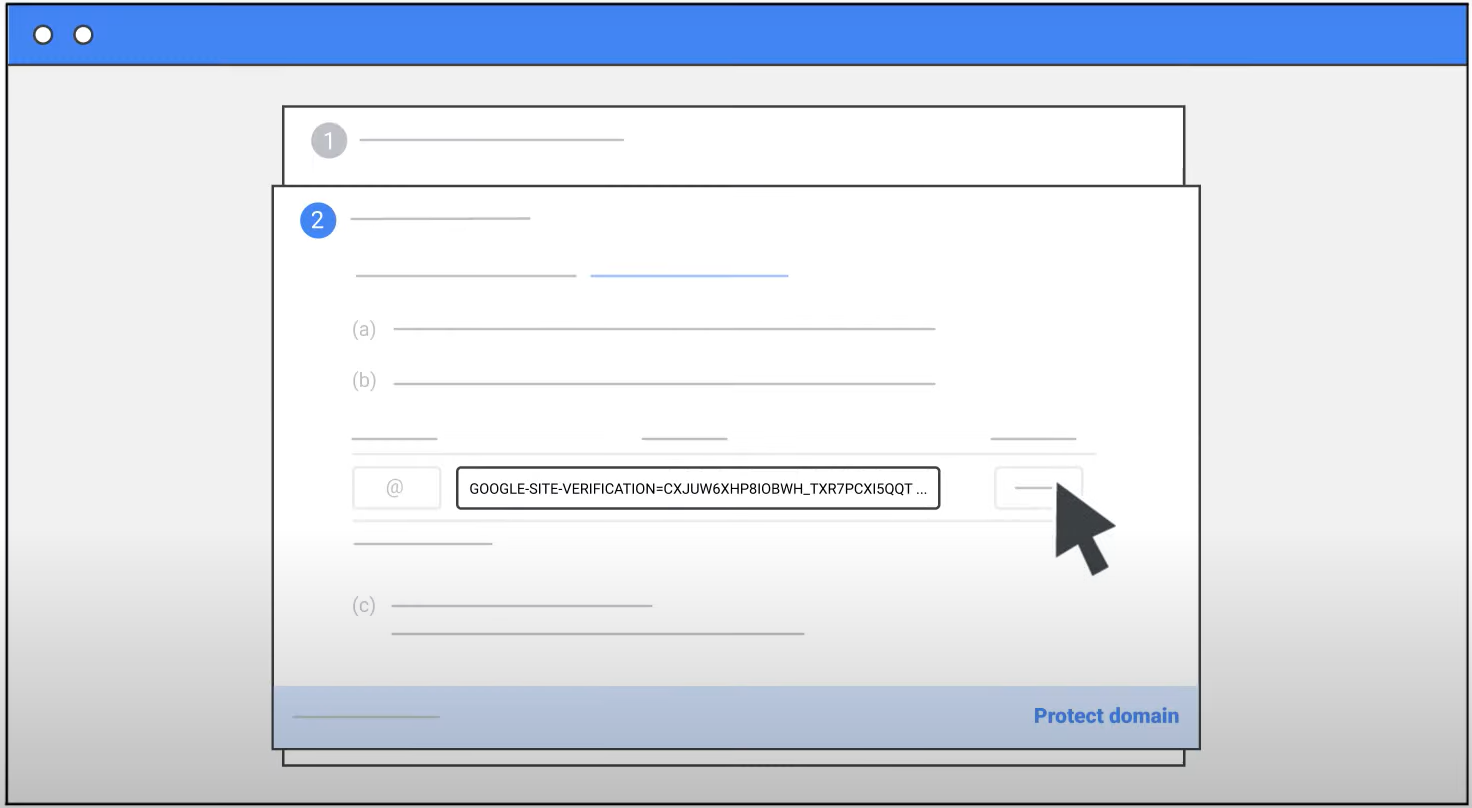Expand item (c) details
The height and width of the screenshot is (808, 1472).
(x=364, y=605)
